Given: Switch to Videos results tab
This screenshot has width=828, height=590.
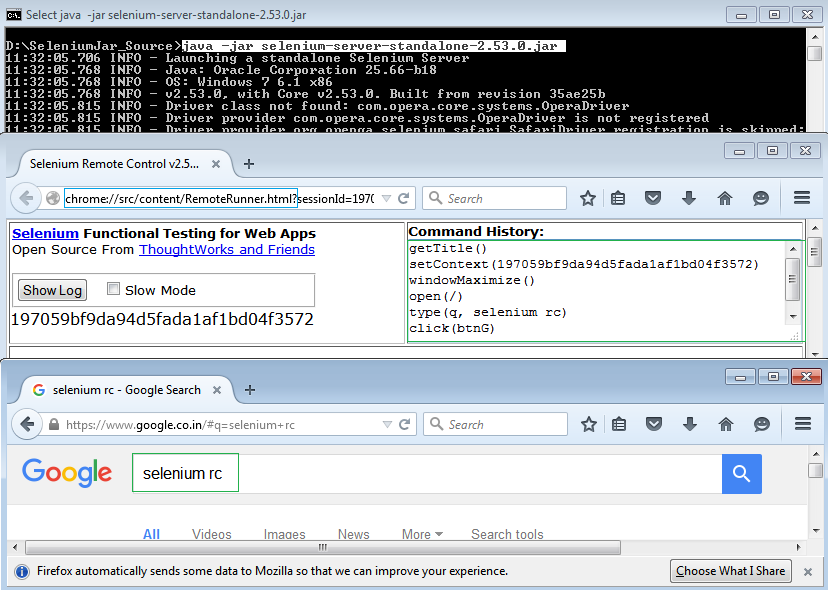Looking at the screenshot, I should click(x=212, y=534).
